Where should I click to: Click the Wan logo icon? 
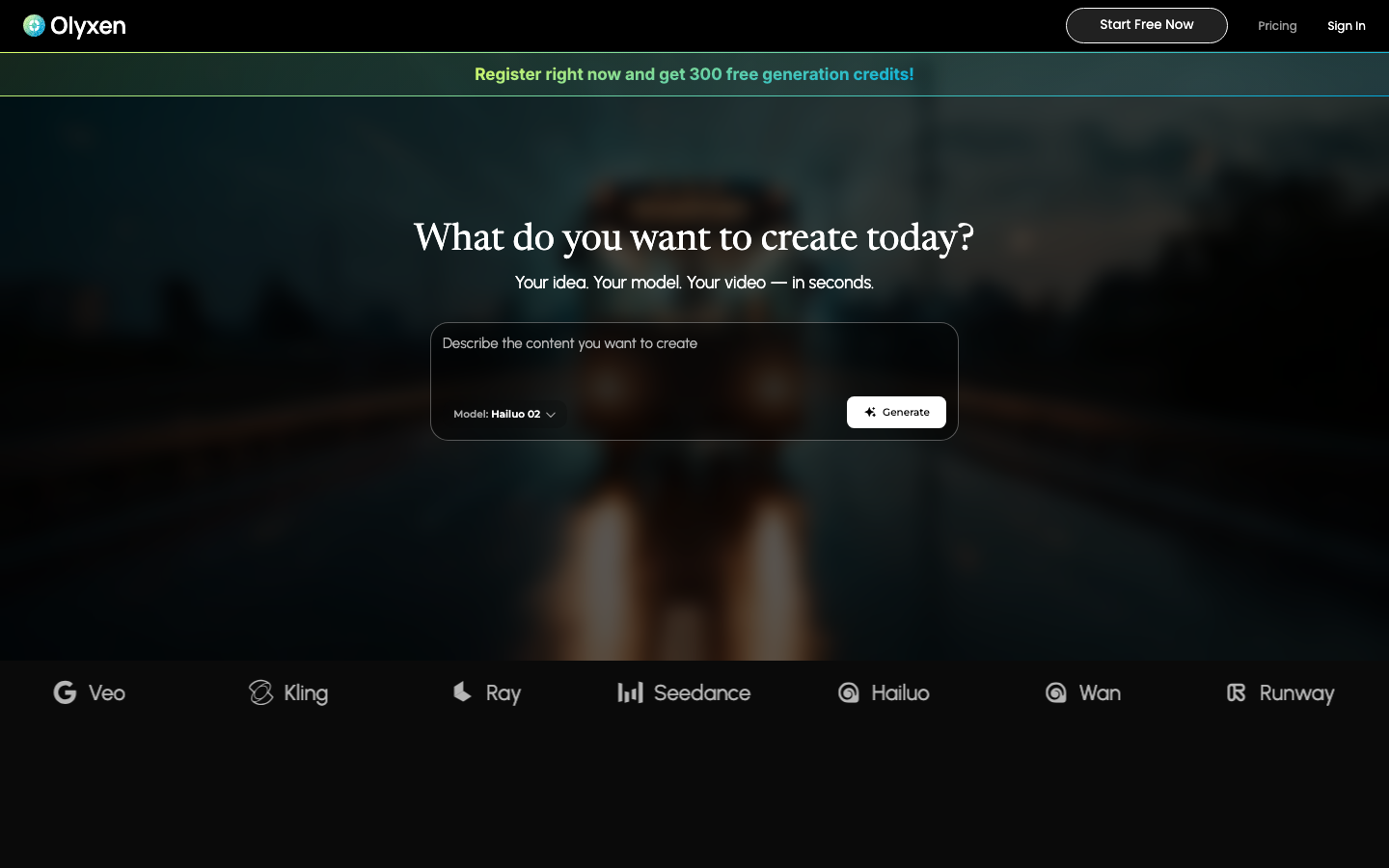pyautogui.click(x=1056, y=692)
